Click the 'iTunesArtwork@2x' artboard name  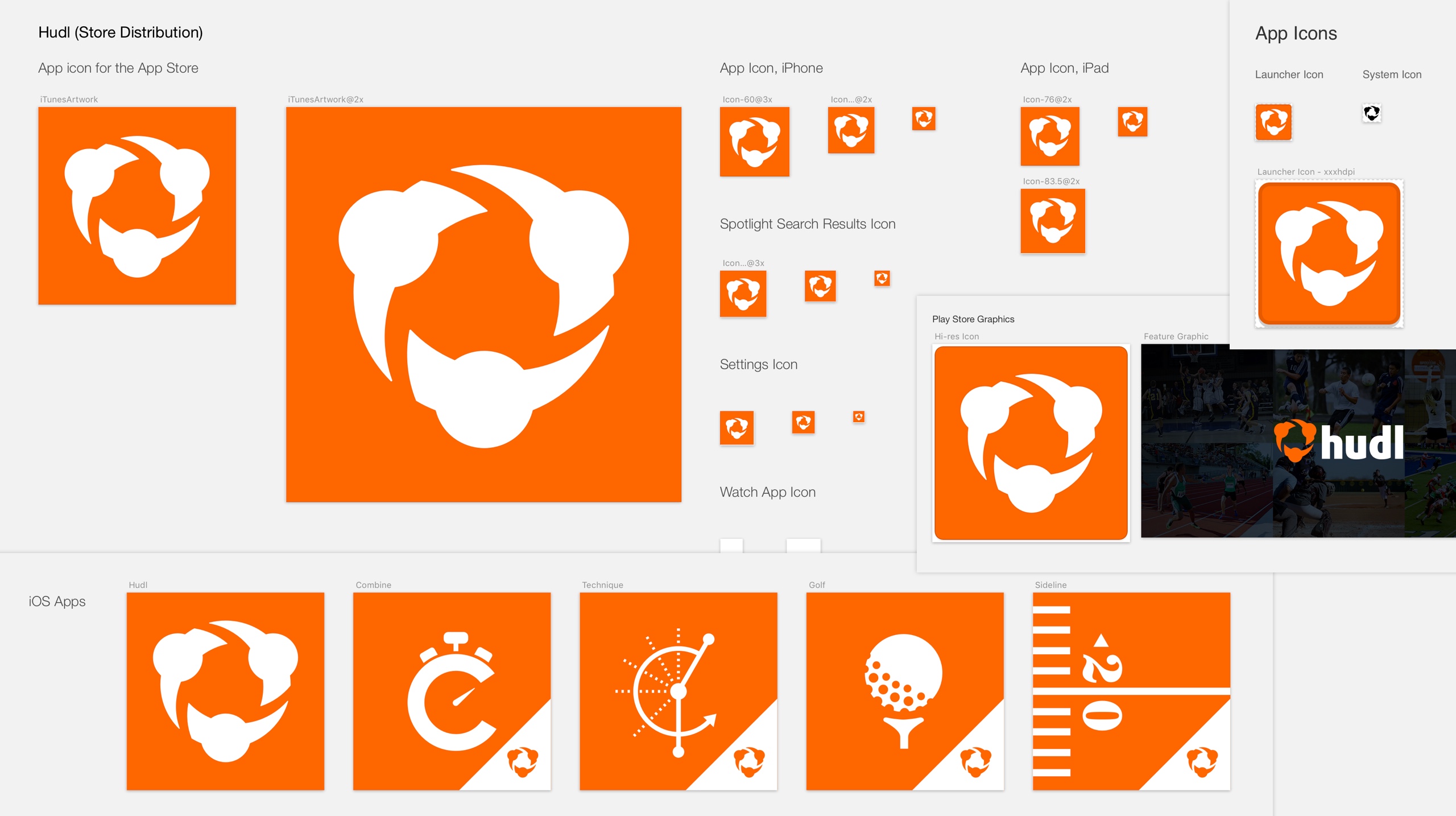325,100
